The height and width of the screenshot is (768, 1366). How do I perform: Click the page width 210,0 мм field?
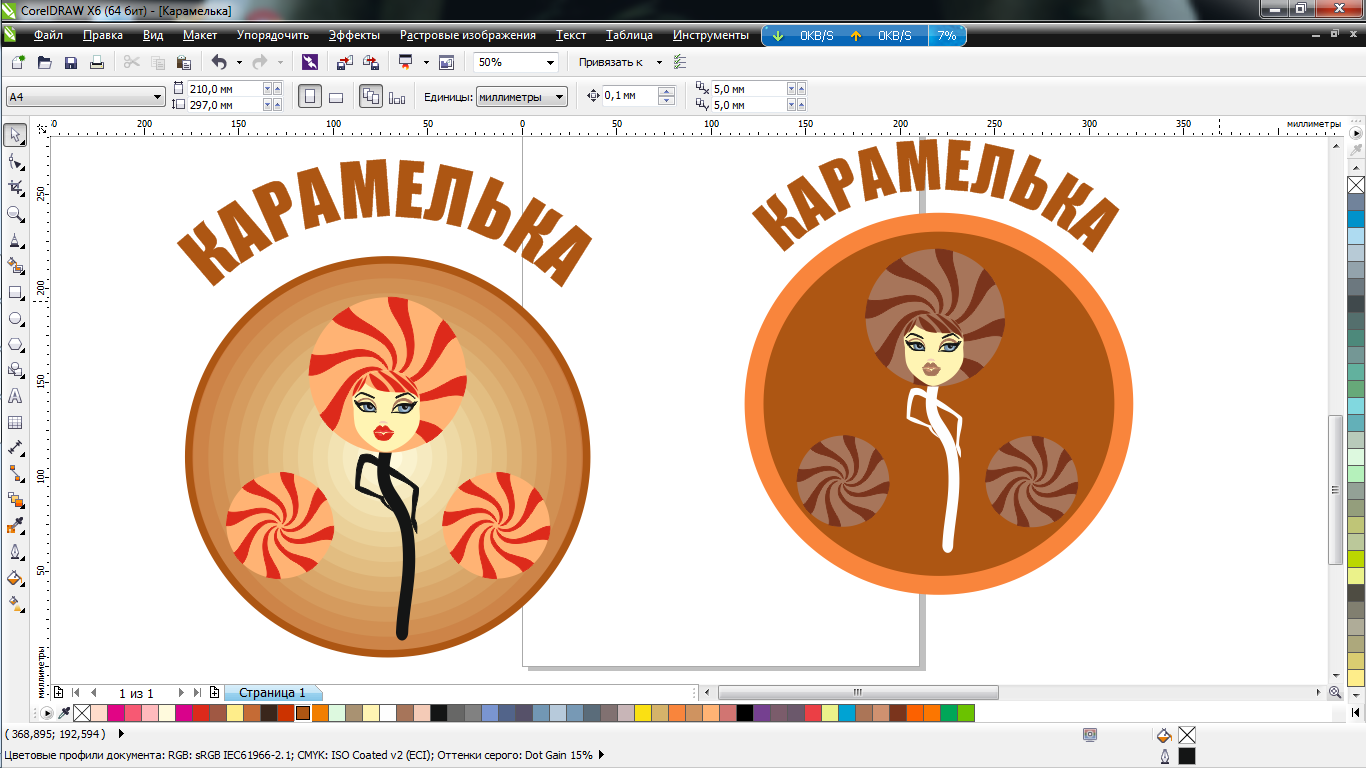pos(225,88)
